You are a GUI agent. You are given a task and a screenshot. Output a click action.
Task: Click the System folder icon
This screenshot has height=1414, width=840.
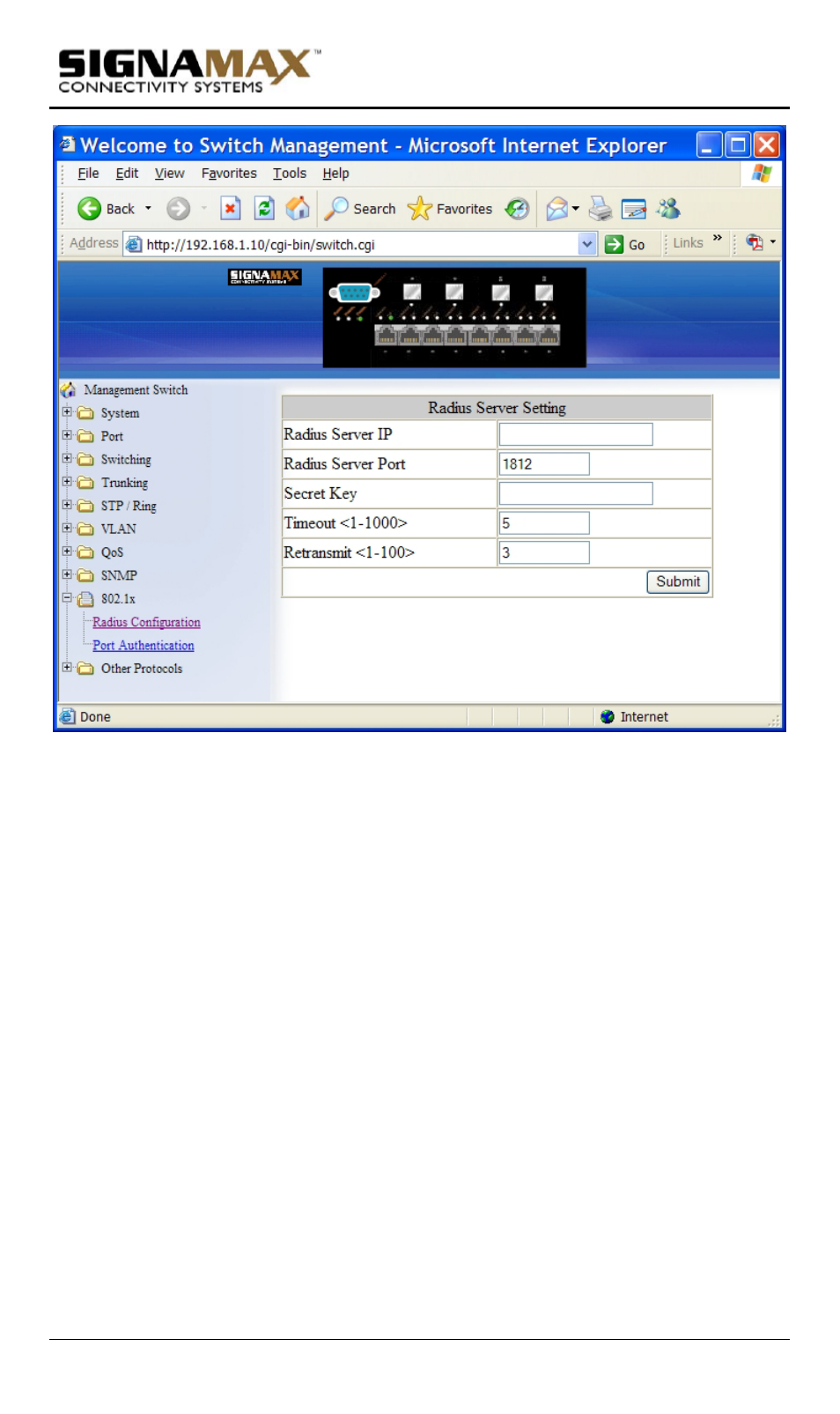[x=85, y=413]
